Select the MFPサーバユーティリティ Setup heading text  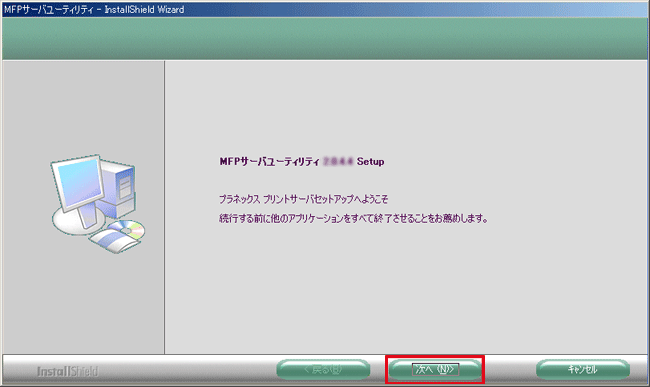pyautogui.click(x=302, y=162)
